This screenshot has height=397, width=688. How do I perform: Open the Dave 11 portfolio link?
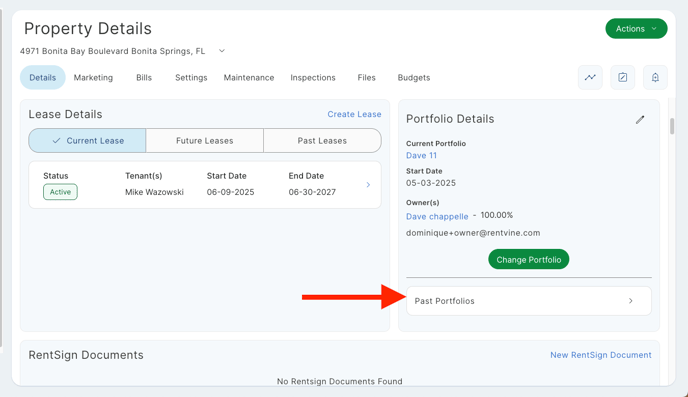pos(421,155)
